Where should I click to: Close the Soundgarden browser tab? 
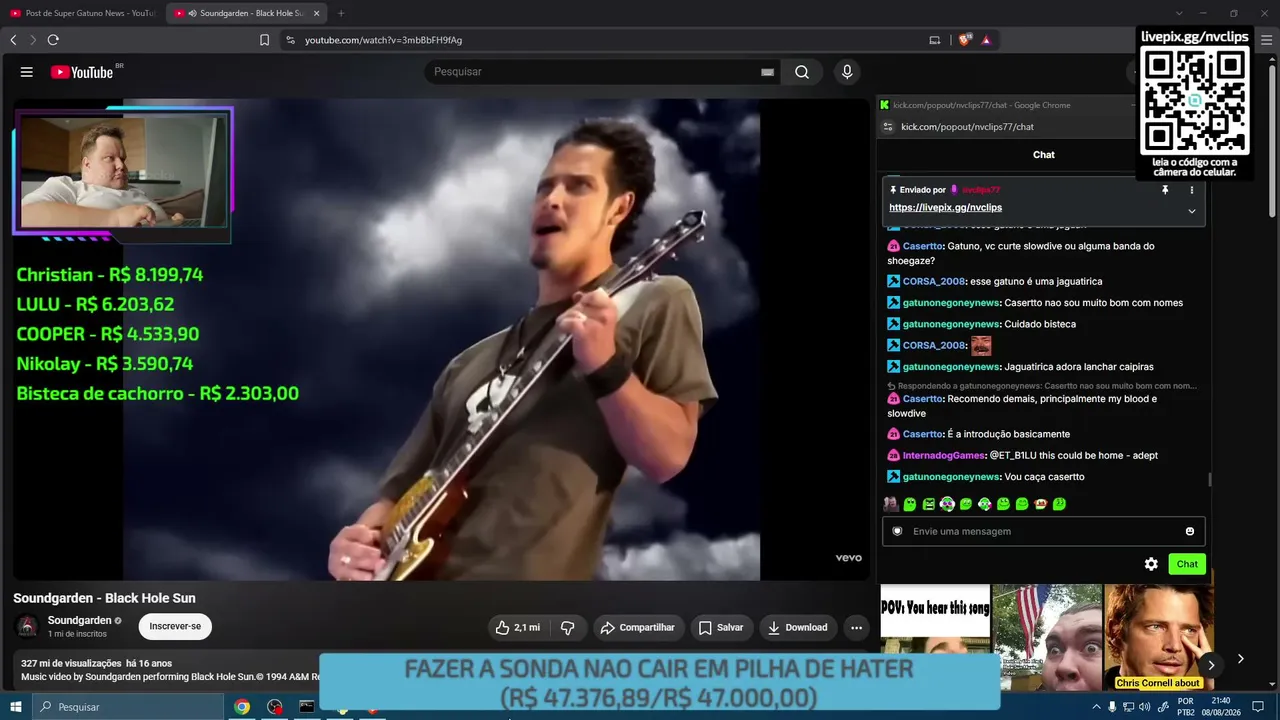(x=317, y=13)
